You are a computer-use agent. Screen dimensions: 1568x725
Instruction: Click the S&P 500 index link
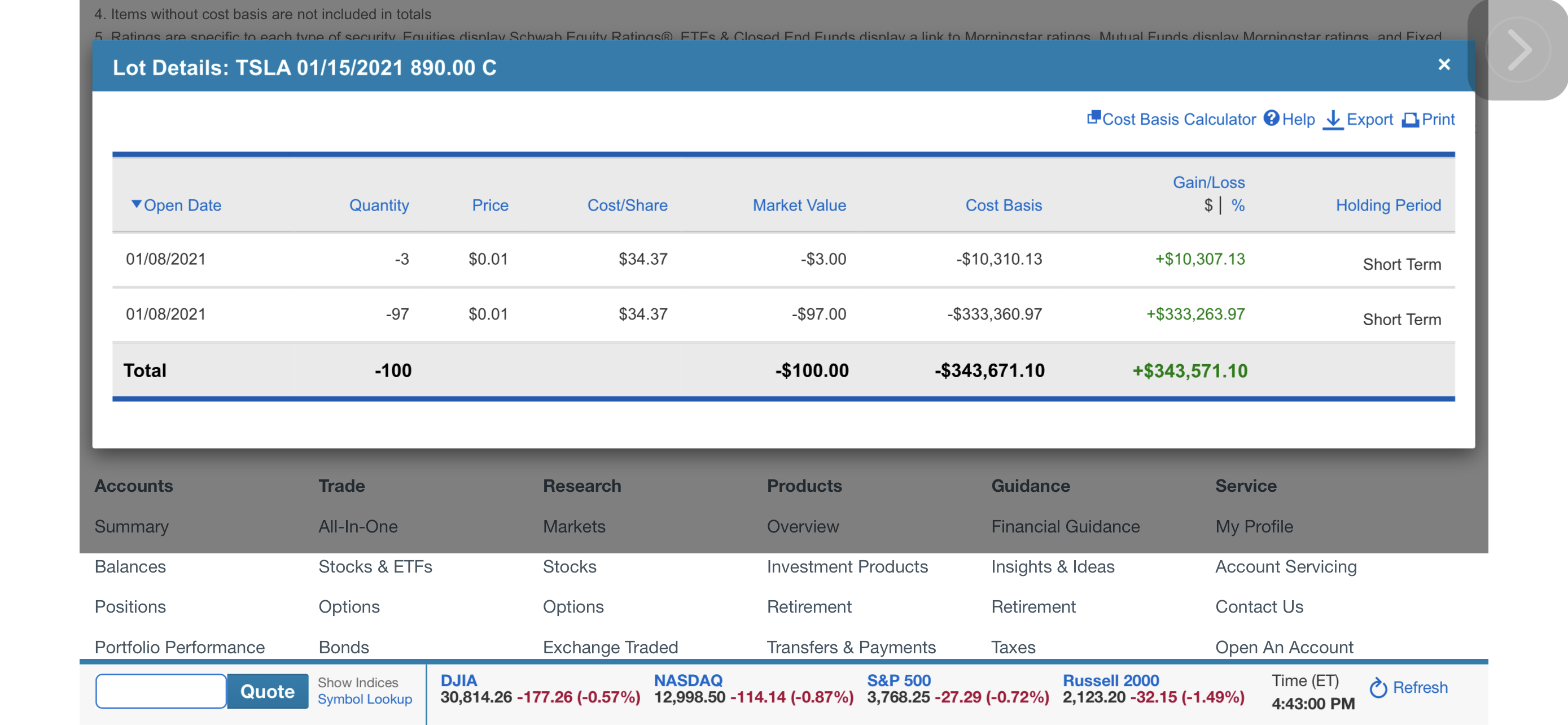click(x=899, y=680)
